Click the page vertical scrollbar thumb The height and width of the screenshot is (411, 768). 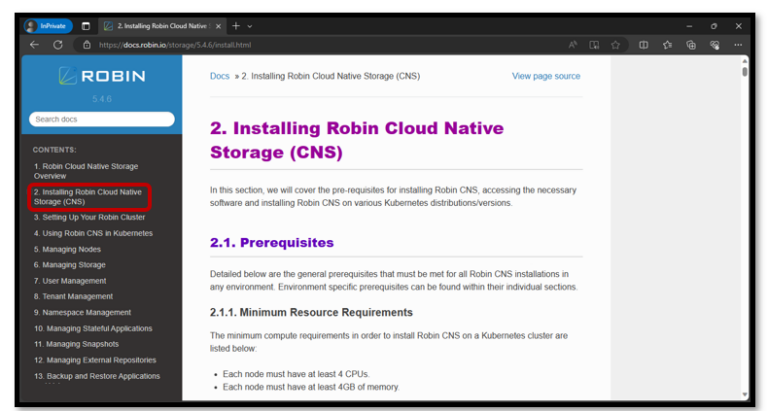(x=744, y=72)
